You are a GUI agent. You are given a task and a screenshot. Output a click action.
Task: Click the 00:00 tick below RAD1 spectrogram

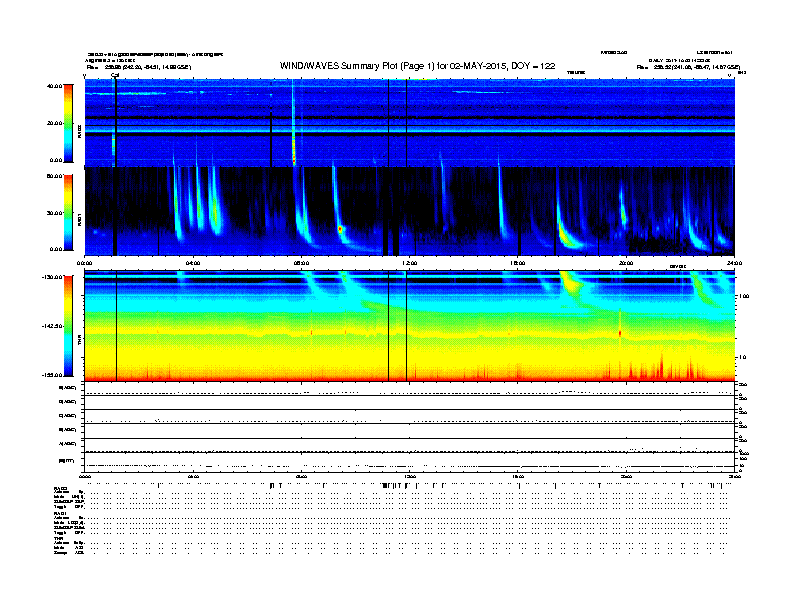[84, 263]
